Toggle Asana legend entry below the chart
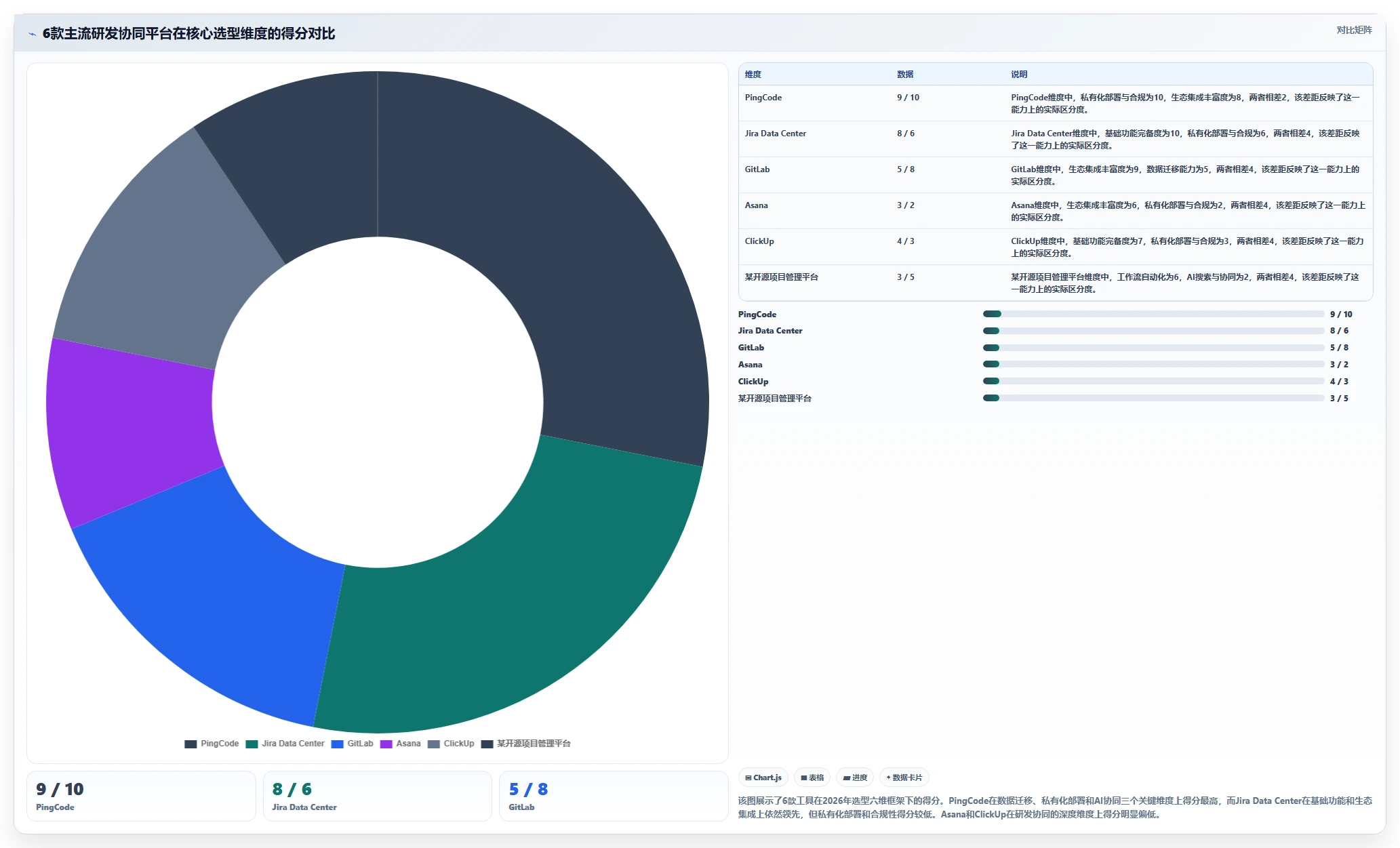This screenshot has height=848, width=1400. tap(400, 744)
